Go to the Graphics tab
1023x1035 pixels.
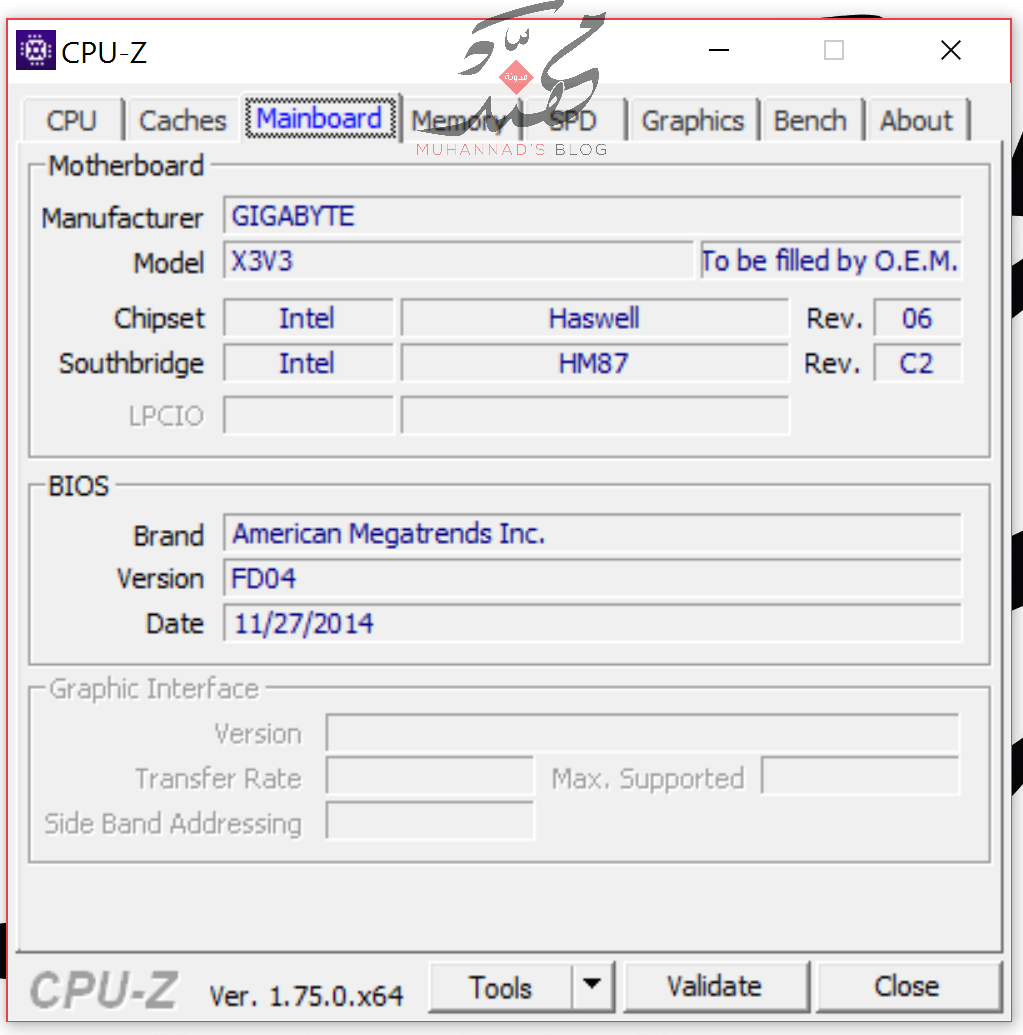[x=693, y=121]
